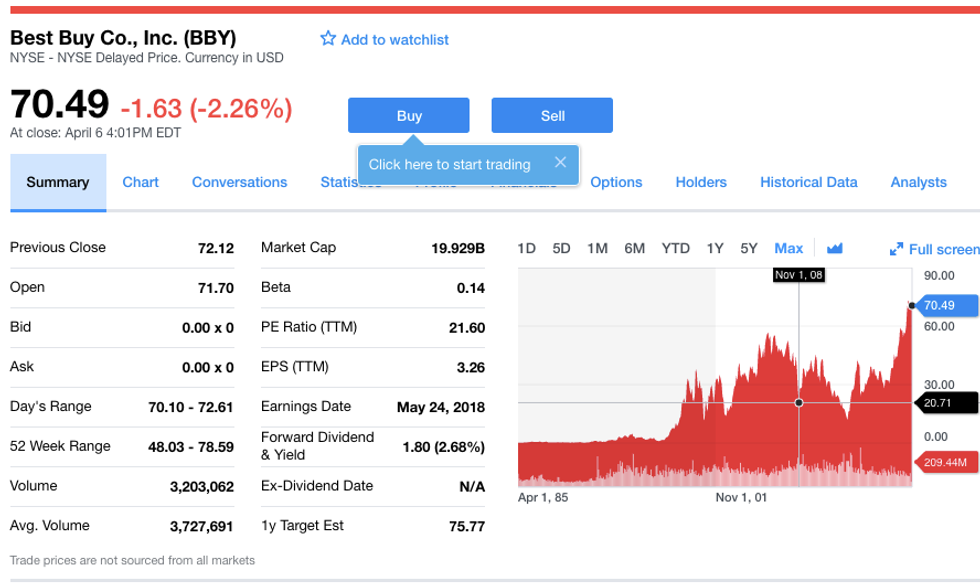Click the Add to watchlist star icon
980x584 pixels.
[x=328, y=39]
